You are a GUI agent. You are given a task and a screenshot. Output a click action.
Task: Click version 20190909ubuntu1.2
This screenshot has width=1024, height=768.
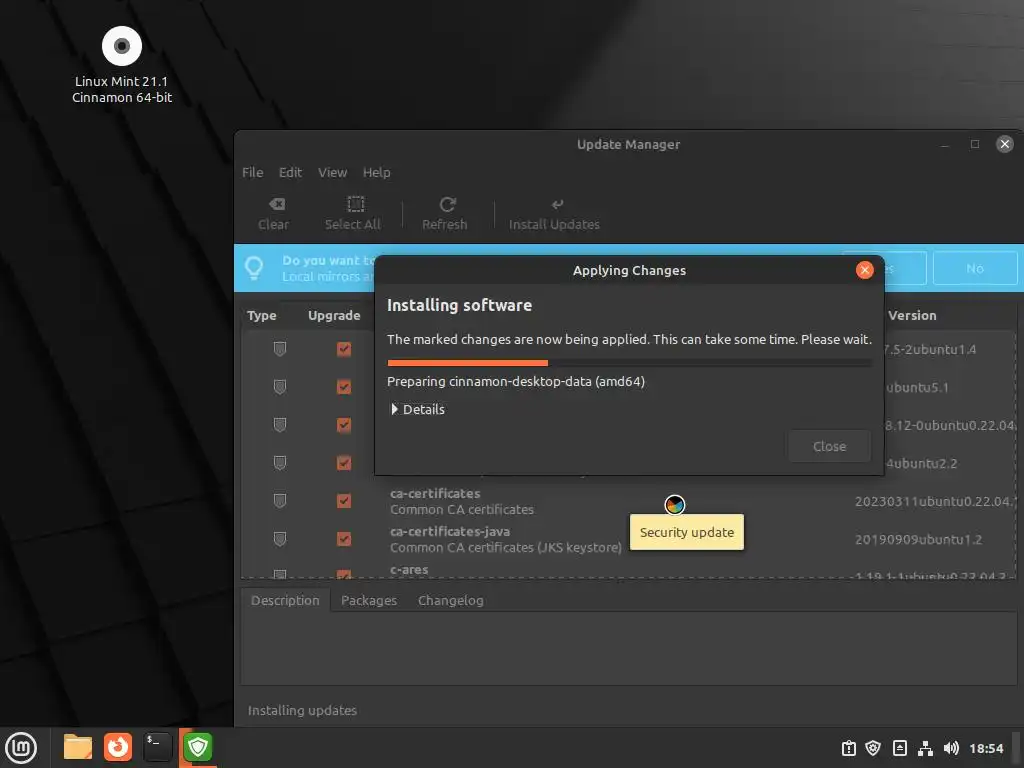(x=918, y=539)
